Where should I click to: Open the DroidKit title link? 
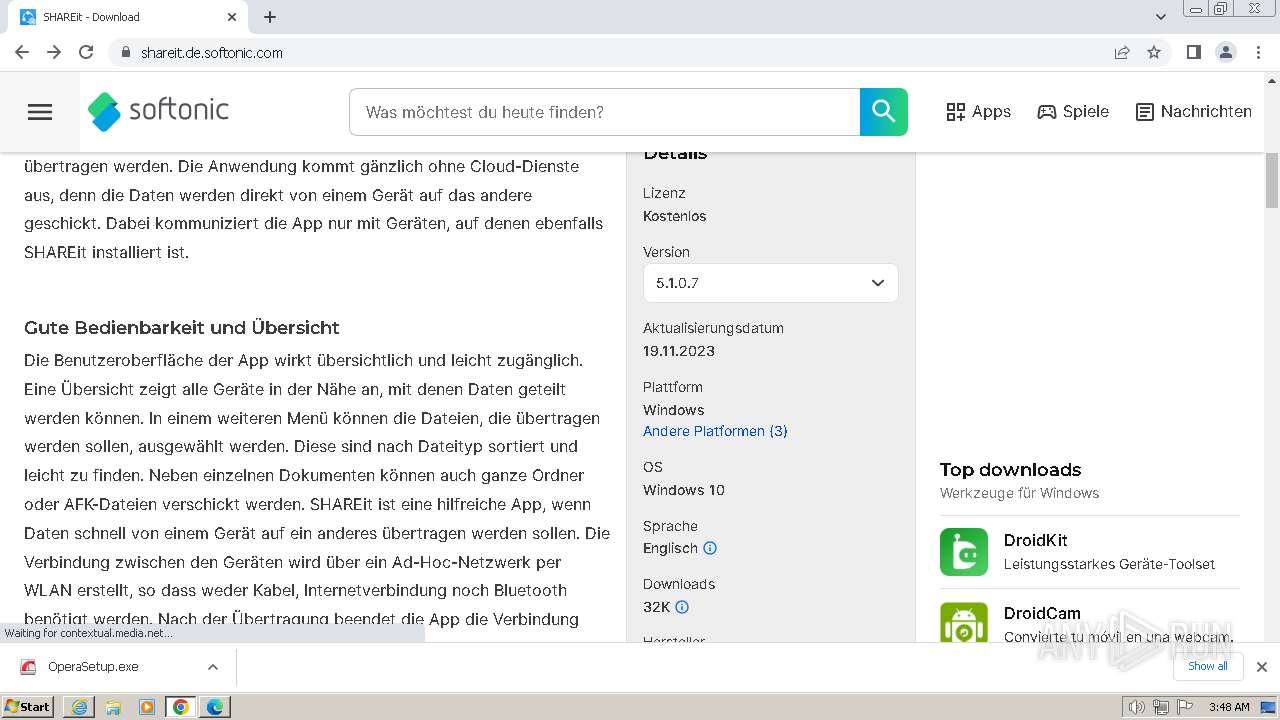(1035, 540)
